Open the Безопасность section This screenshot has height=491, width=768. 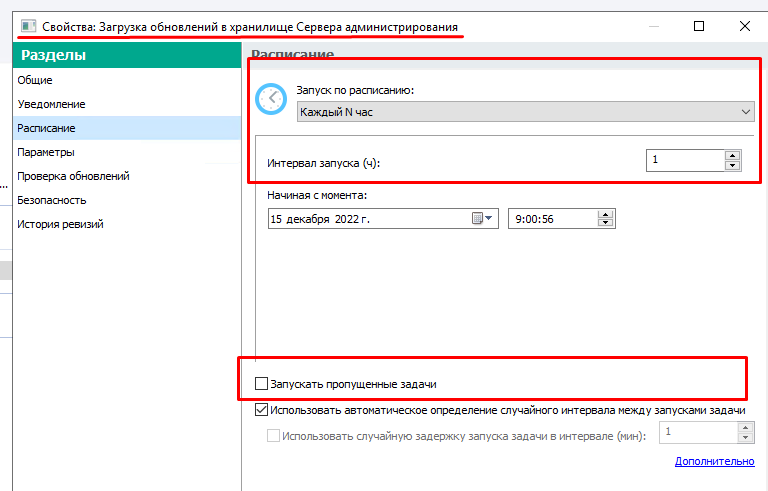coord(127,200)
